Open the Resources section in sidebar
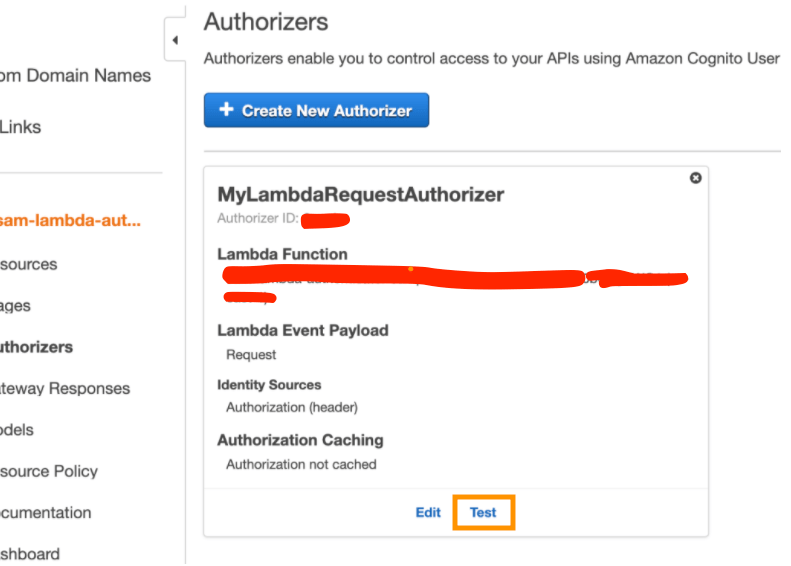The image size is (791, 566). coord(28,264)
